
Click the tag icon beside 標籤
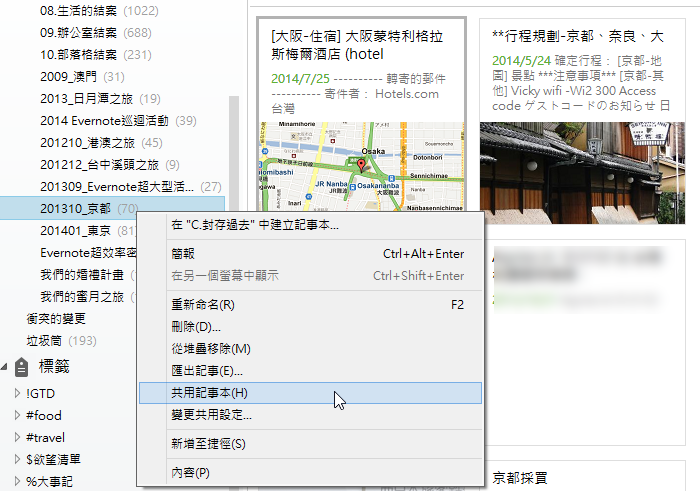click(x=21, y=367)
